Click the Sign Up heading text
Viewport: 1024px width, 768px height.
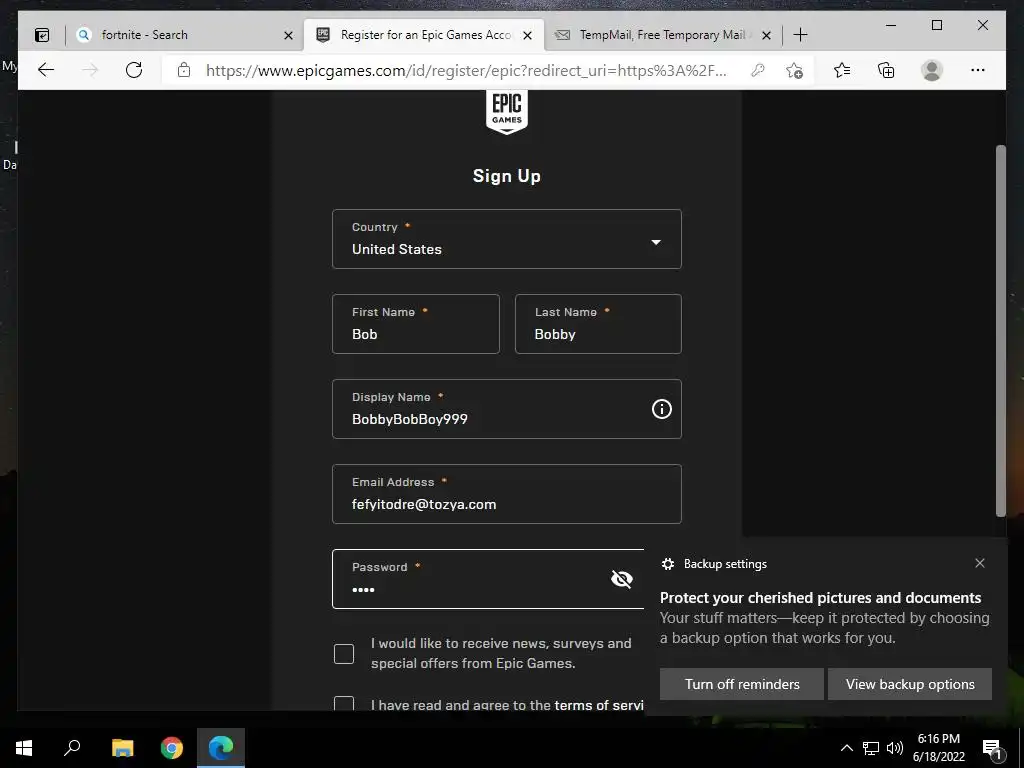tap(507, 176)
